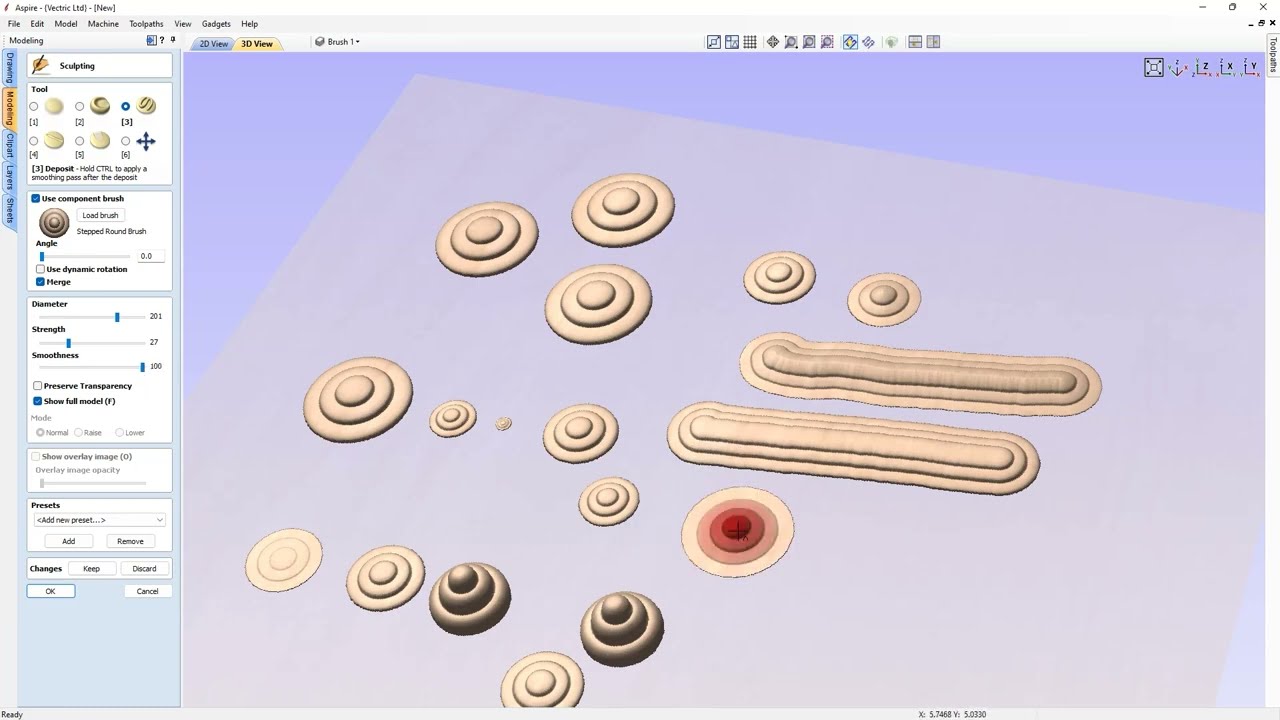Open the File menu

coord(14,24)
